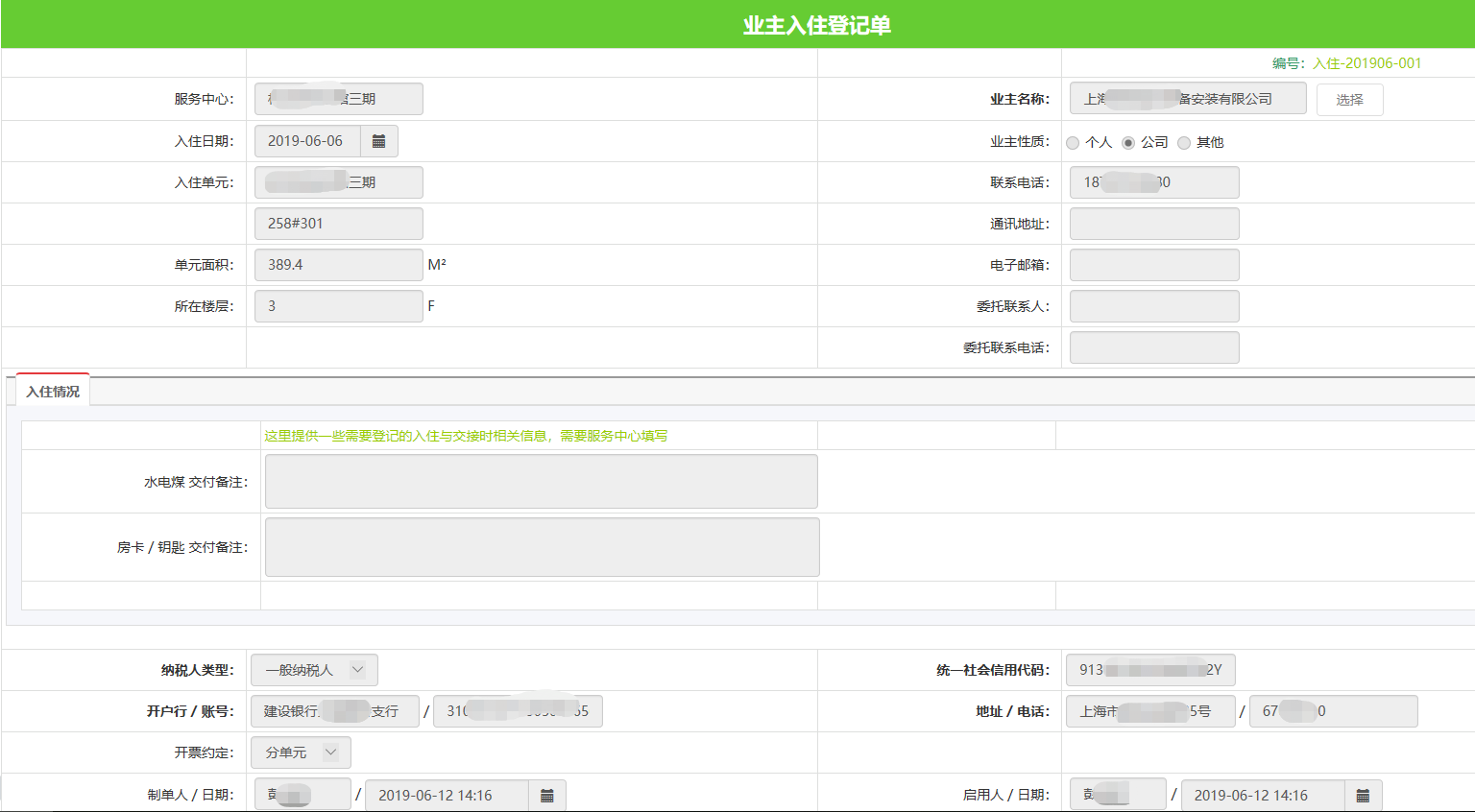Focus the 委托联系人 text field

tap(1153, 306)
